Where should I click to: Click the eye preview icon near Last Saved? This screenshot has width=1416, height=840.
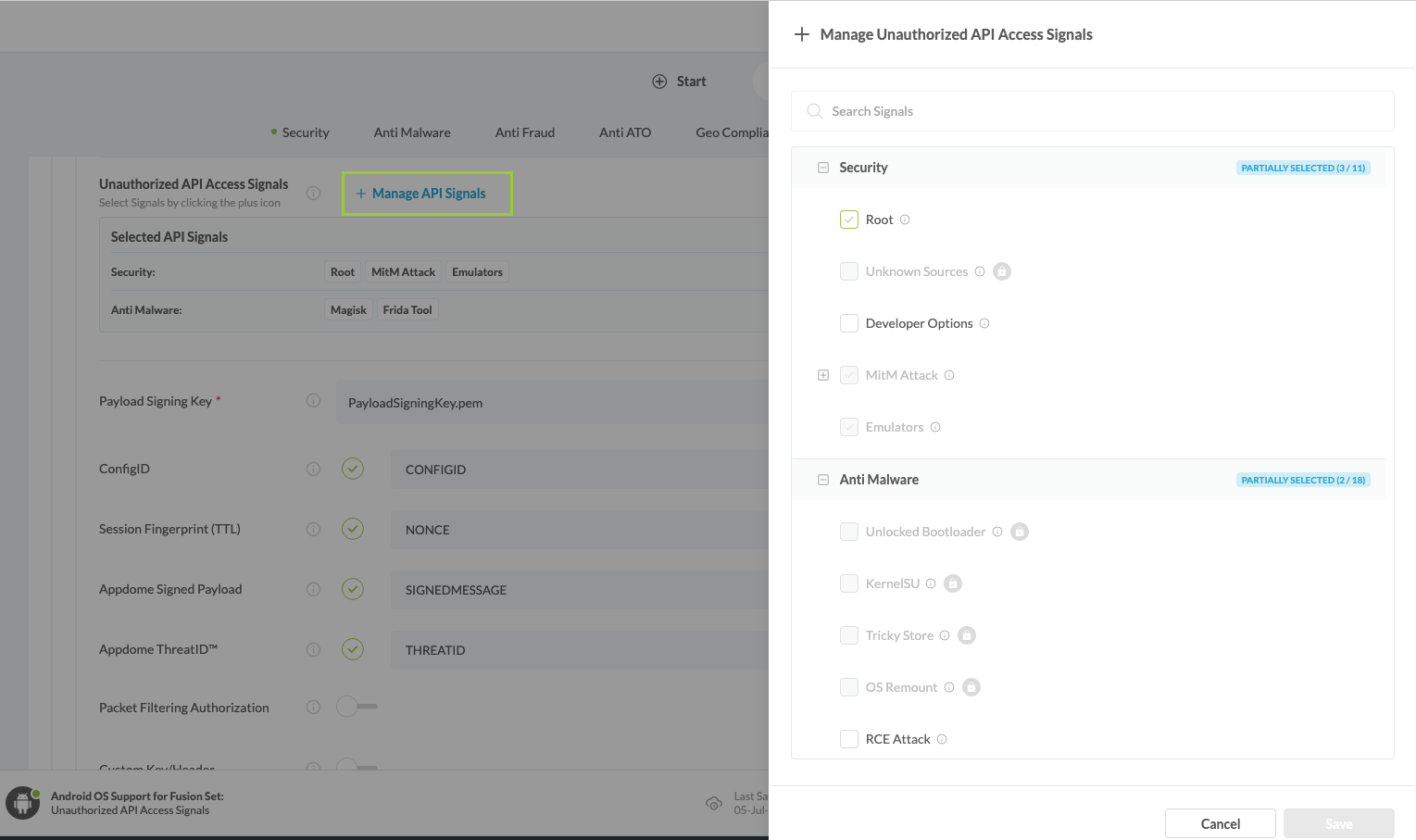[714, 804]
